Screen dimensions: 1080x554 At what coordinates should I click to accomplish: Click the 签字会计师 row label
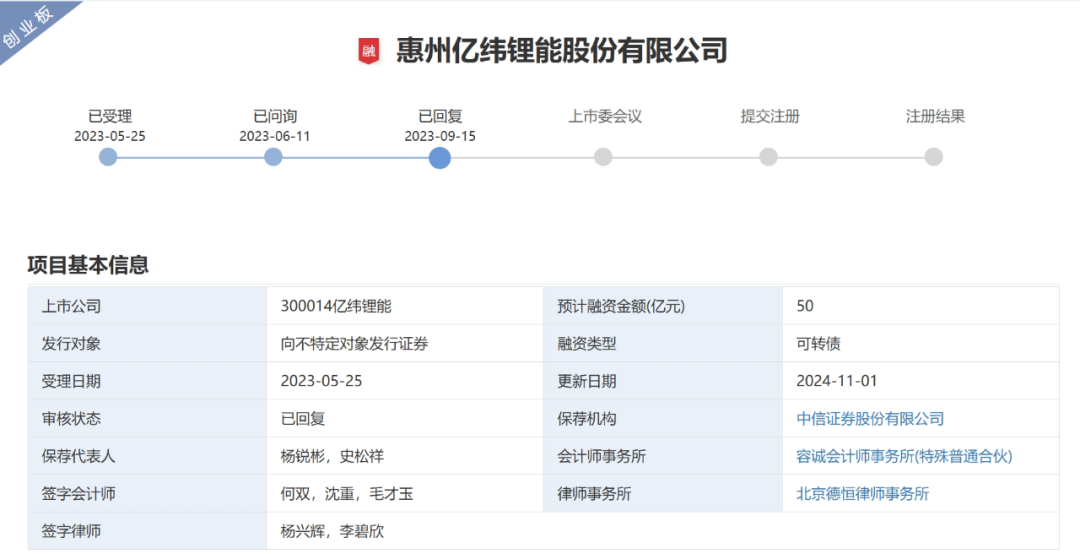(79, 494)
